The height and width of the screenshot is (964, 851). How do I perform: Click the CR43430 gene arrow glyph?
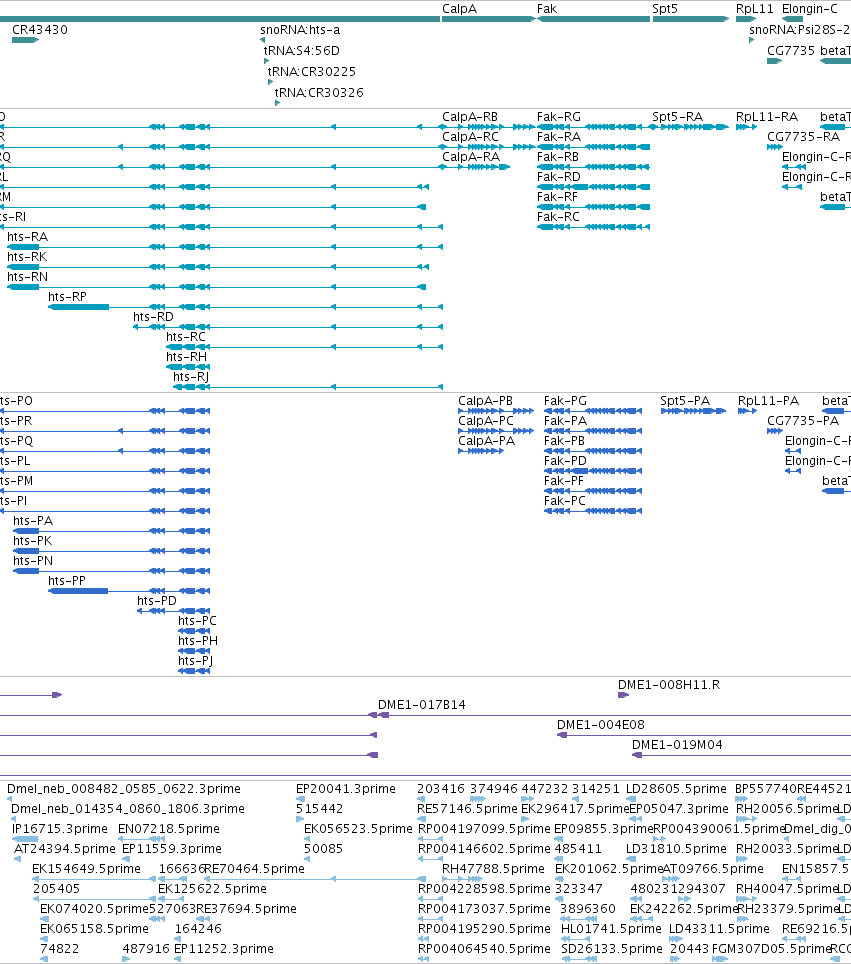pos(25,40)
